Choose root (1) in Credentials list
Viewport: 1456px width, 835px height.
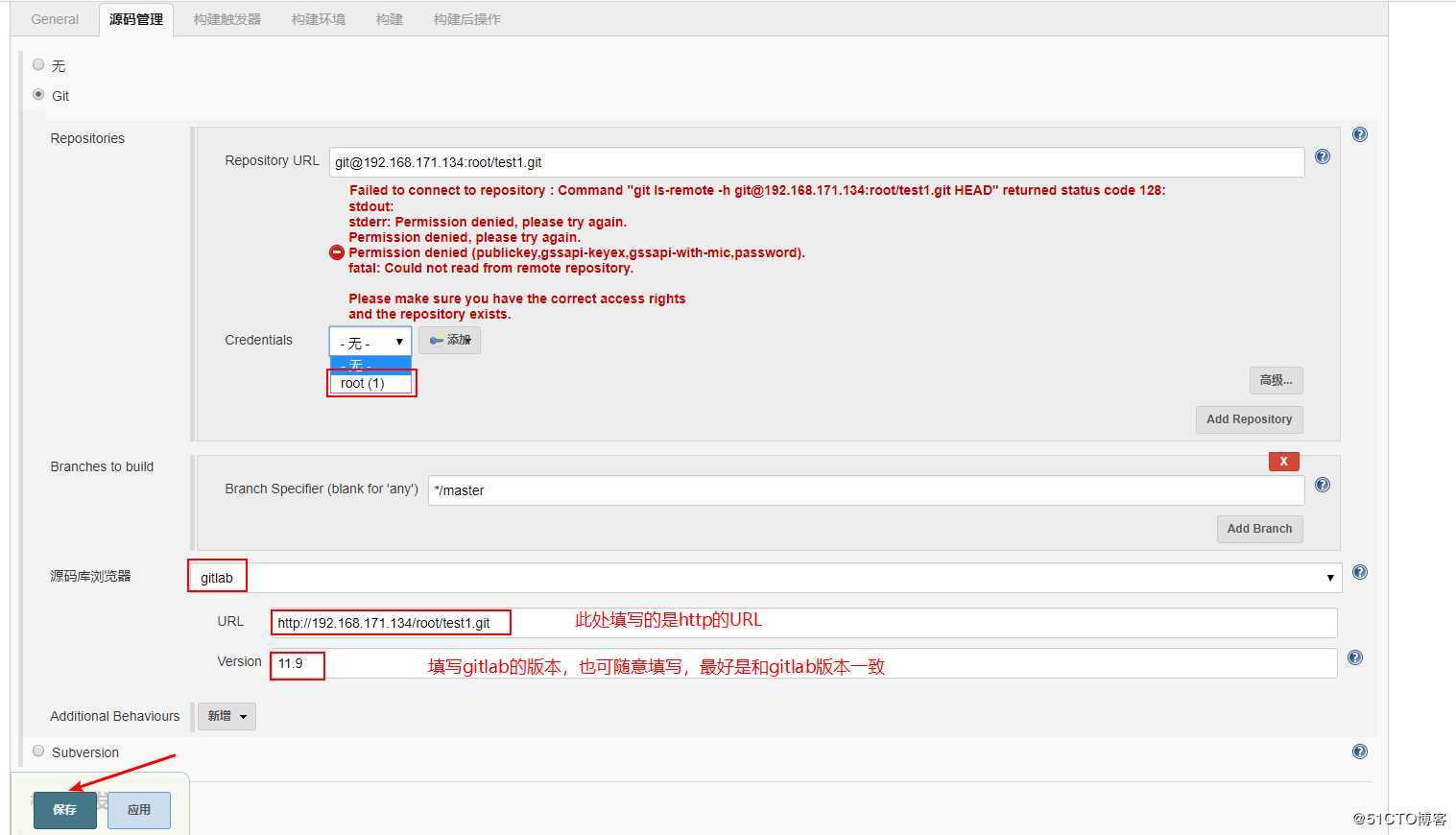[370, 383]
